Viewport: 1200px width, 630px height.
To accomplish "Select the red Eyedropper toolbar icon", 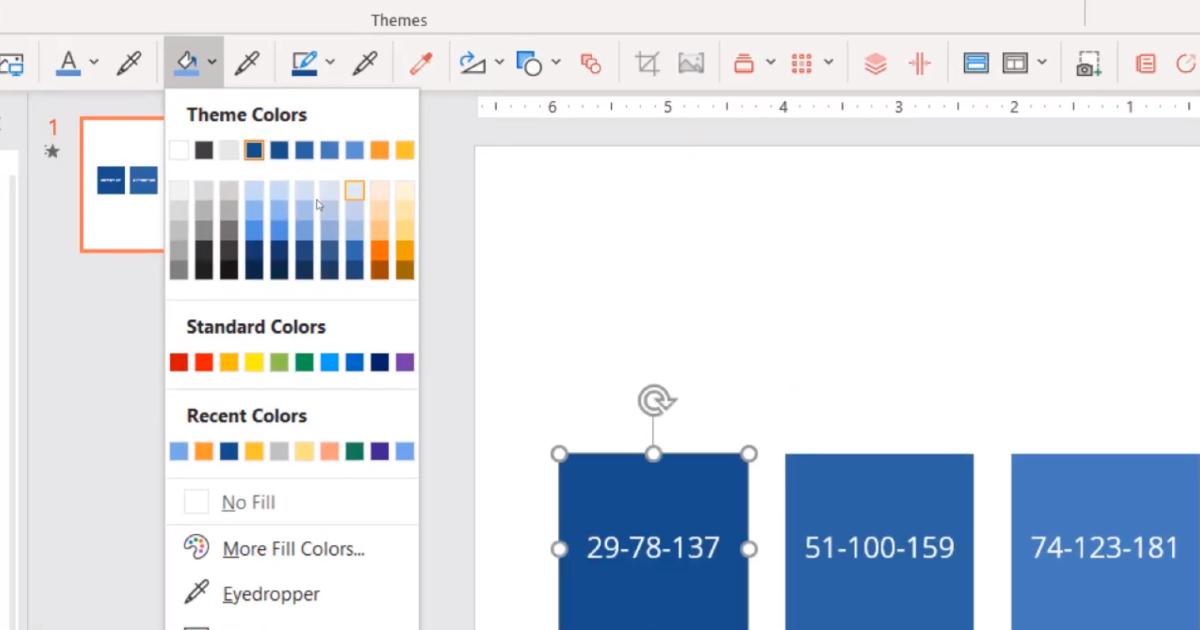I will pos(420,62).
